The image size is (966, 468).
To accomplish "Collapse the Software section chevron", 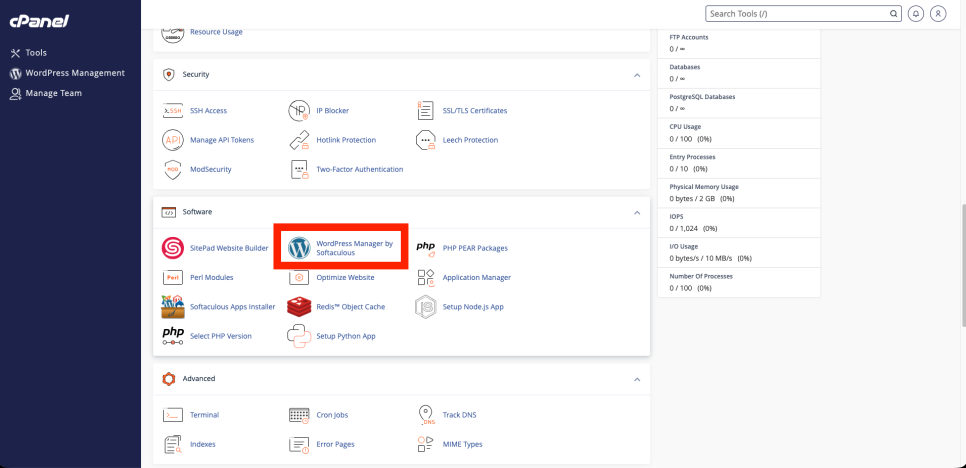I will [637, 212].
